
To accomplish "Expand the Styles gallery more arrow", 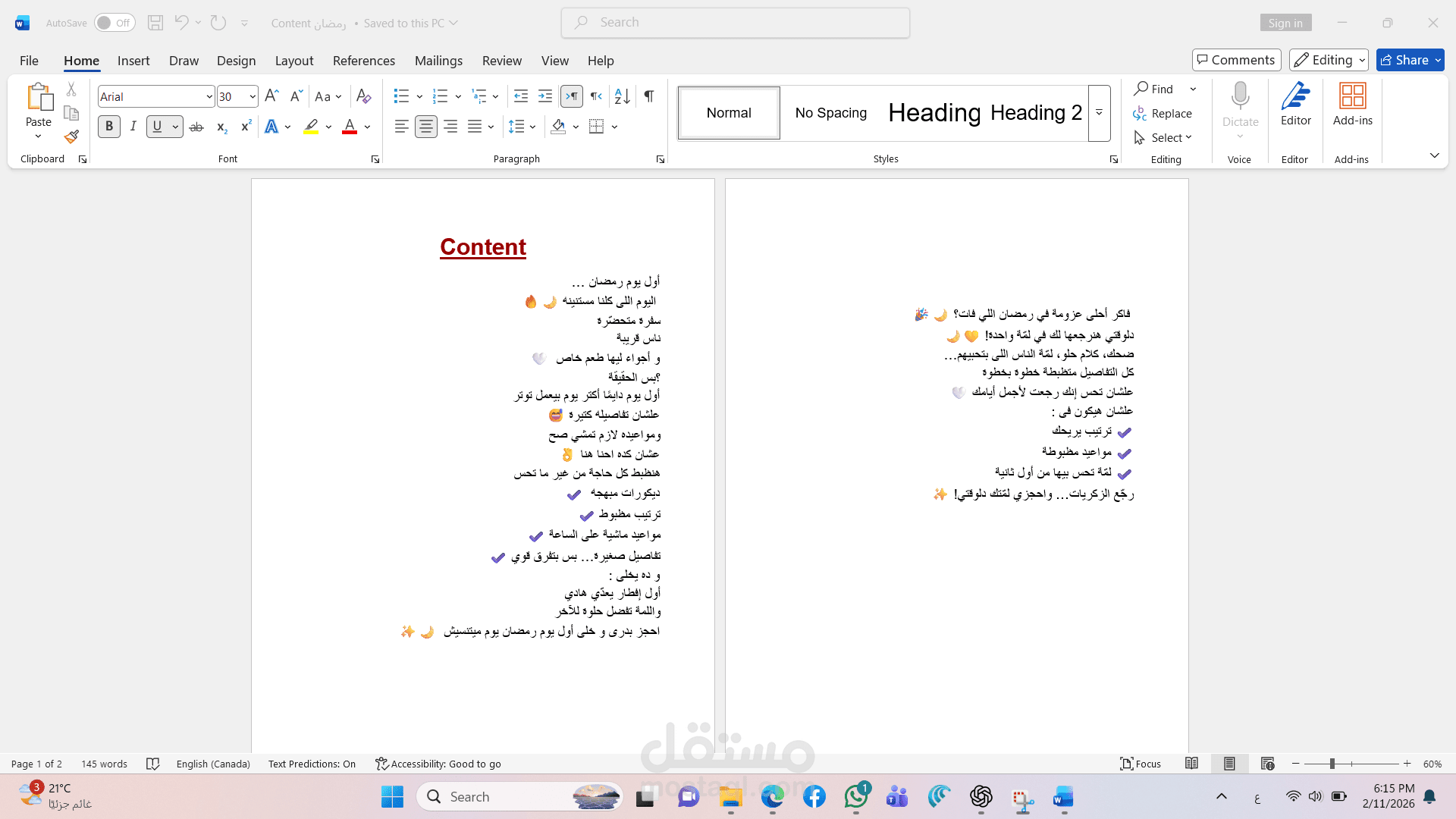I will [x=1099, y=113].
